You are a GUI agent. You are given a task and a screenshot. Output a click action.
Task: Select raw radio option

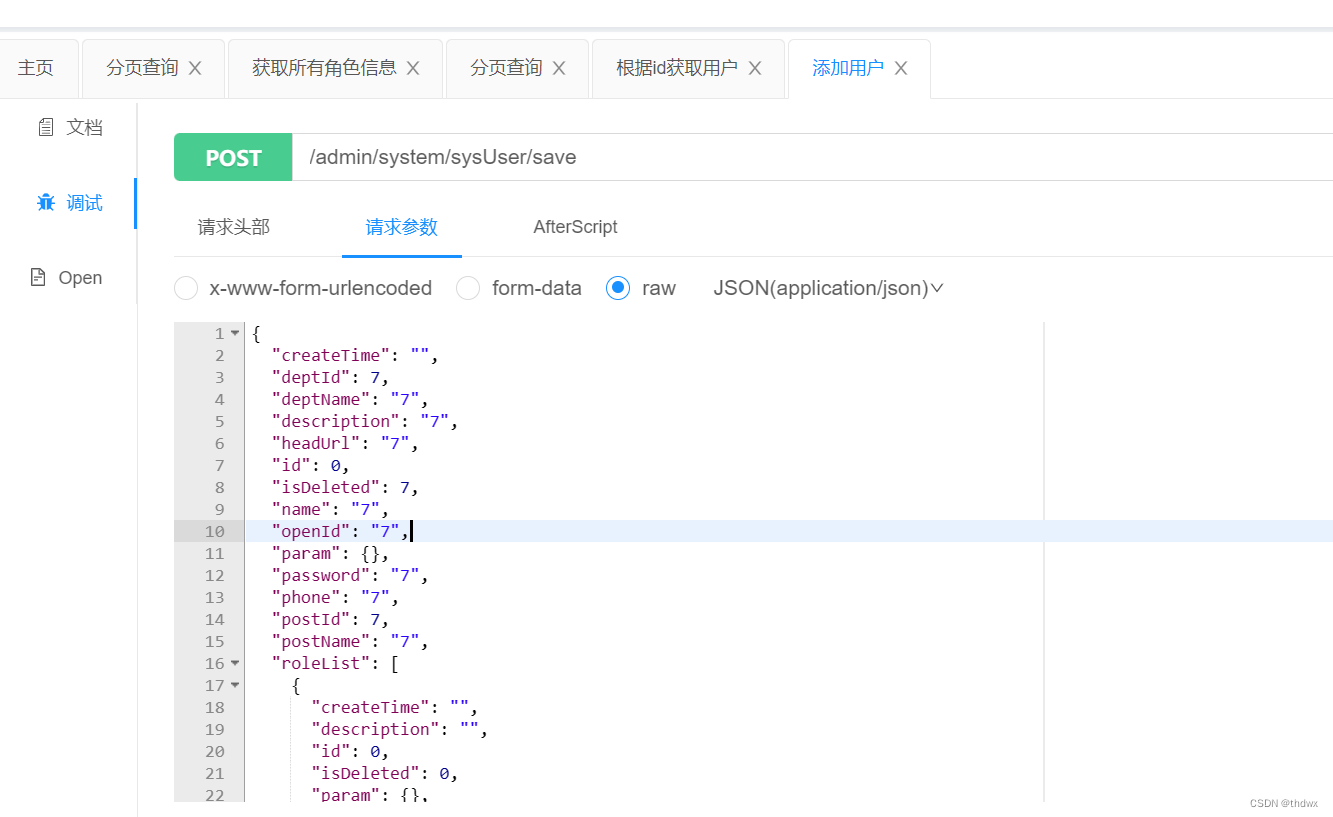(x=618, y=288)
